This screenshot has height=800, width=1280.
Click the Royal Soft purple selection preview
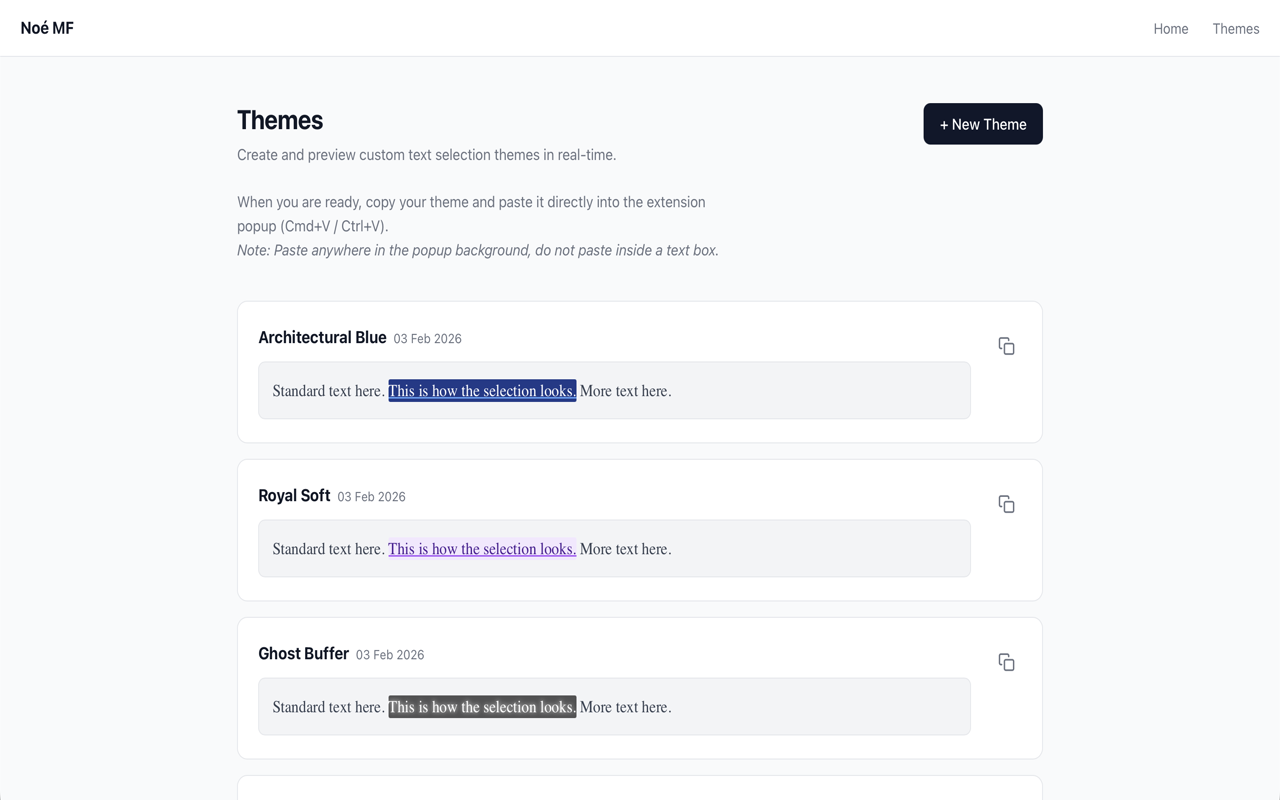pos(482,549)
